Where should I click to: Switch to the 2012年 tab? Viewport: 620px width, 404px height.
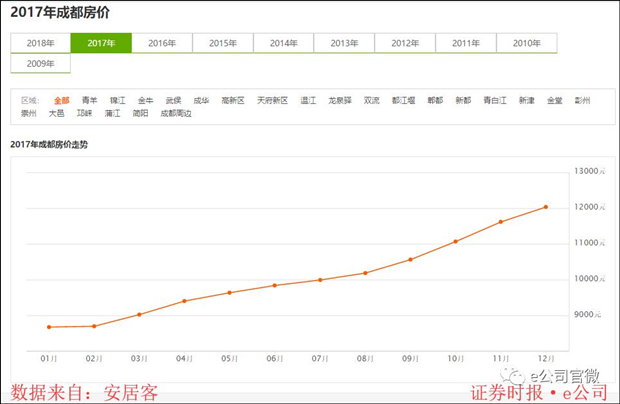click(405, 43)
